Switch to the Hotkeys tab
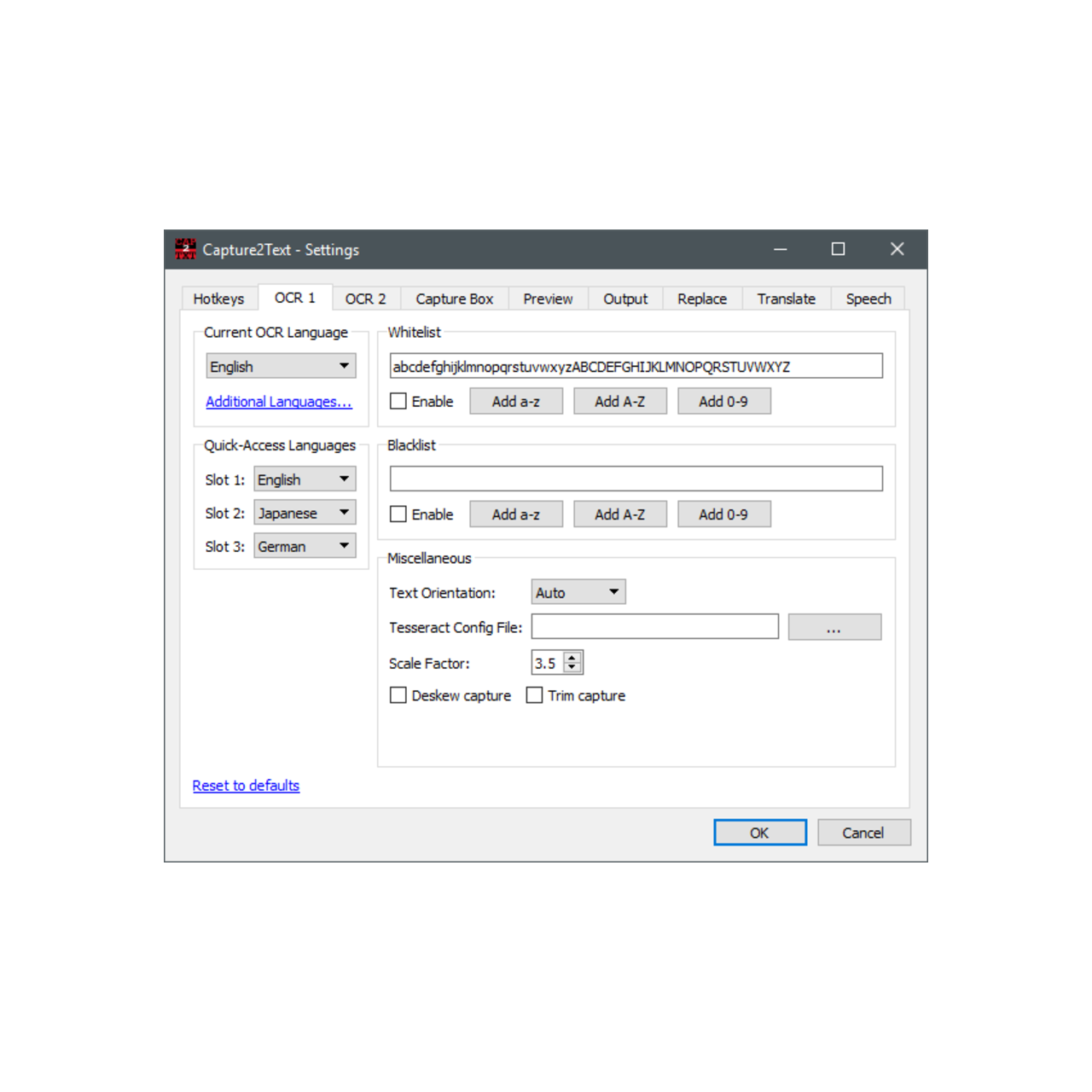Image resolution: width=1092 pixels, height=1092 pixels. tap(218, 299)
